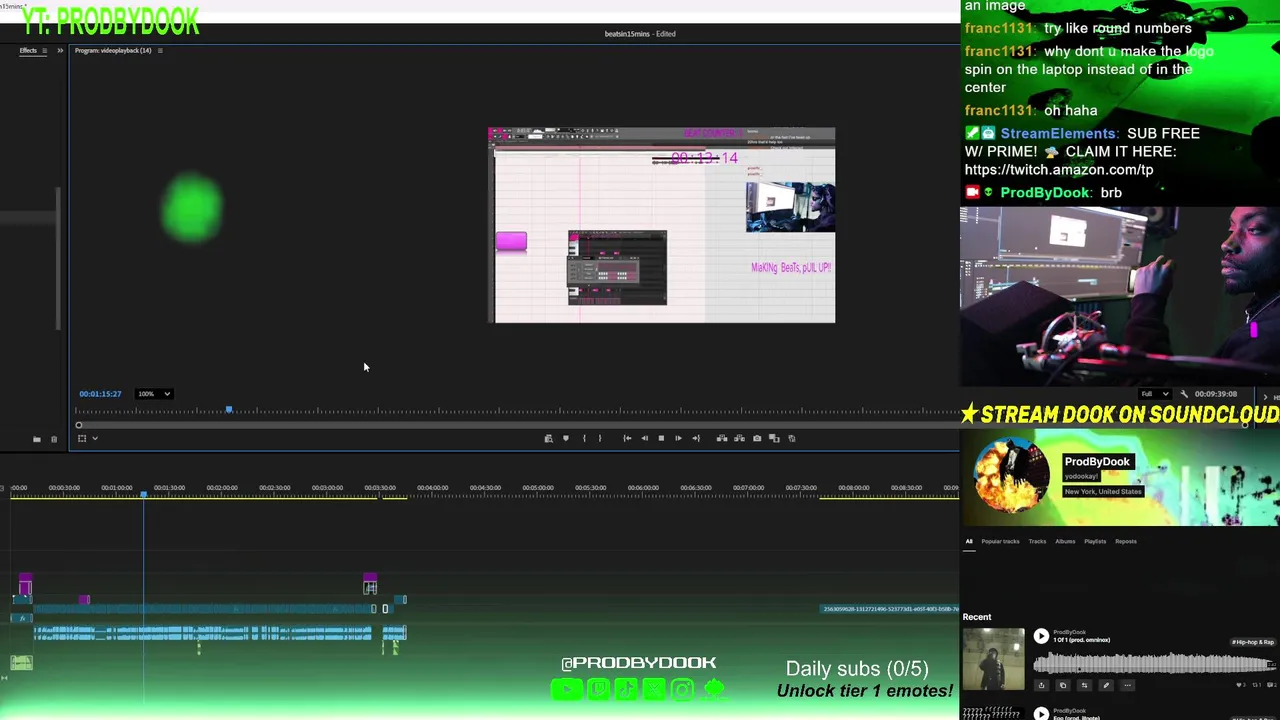Click edit pencil icon under 1 Of 1
1280x720 pixels.
[1106, 685]
